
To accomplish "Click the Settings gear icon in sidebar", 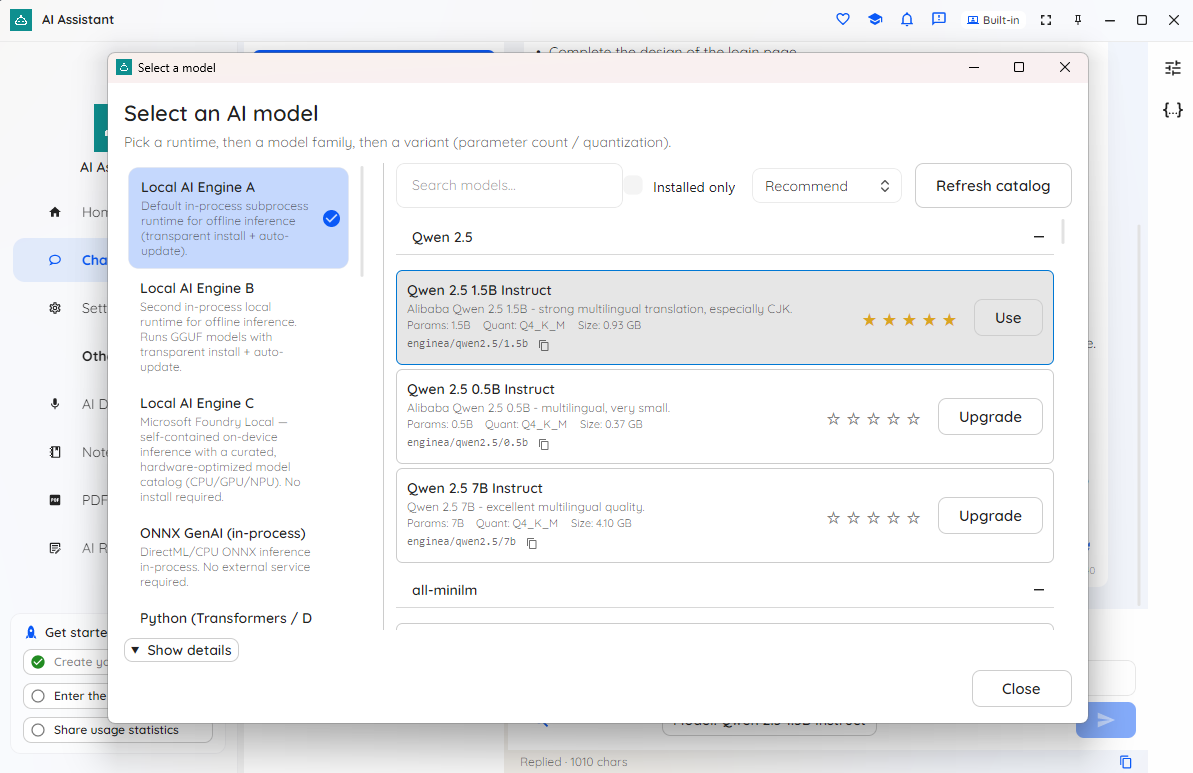I will (x=55, y=308).
